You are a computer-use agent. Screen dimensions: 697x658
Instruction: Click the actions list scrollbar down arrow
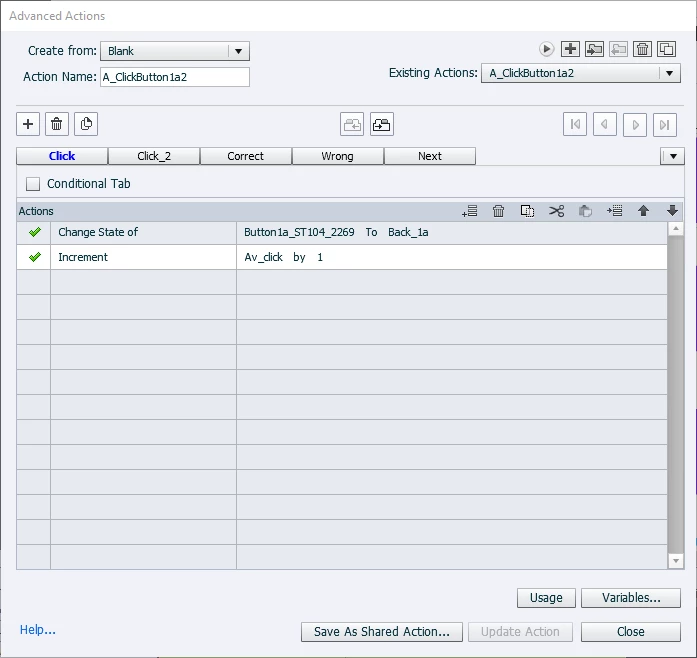(676, 561)
